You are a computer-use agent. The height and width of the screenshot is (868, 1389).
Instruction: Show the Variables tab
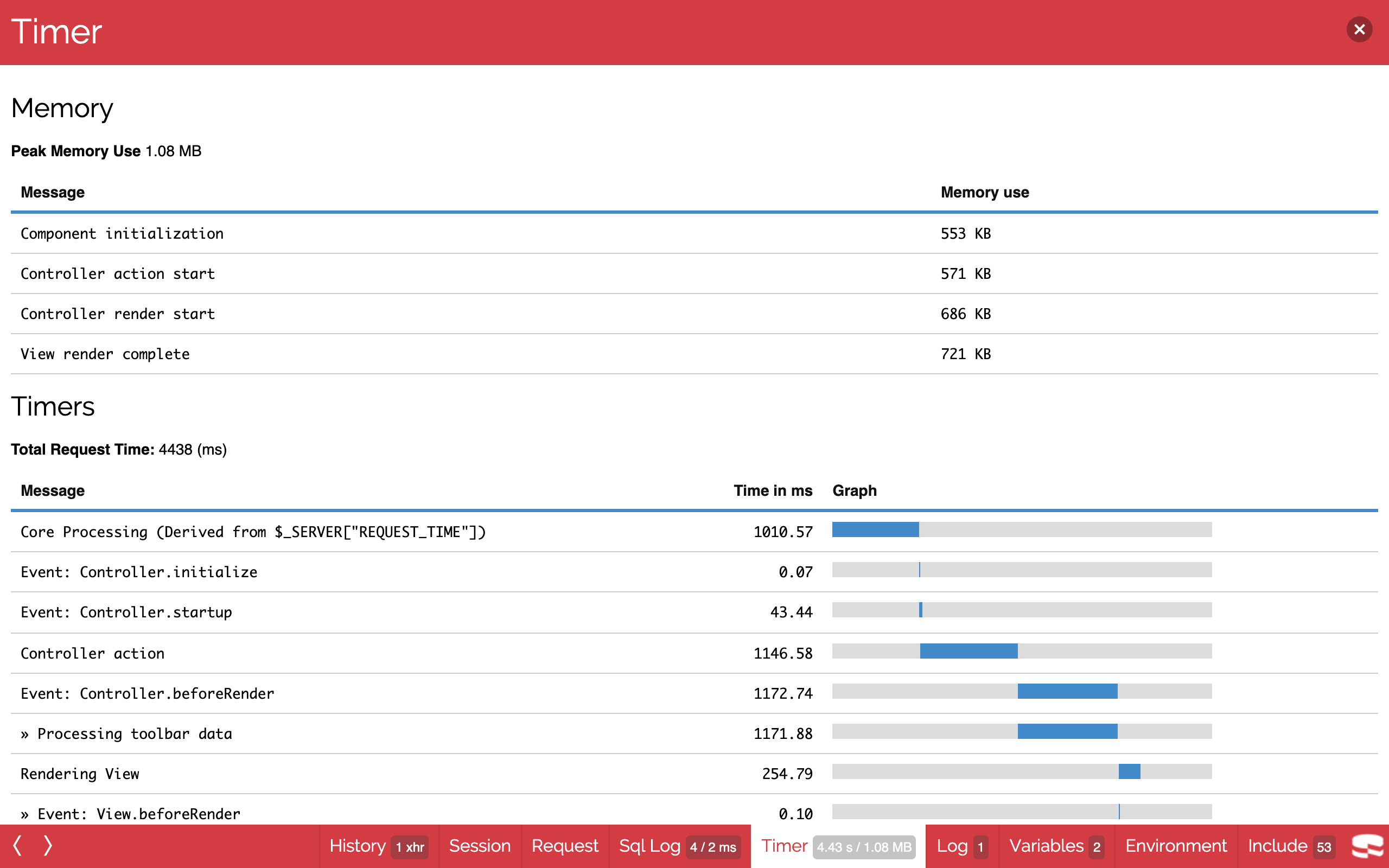coord(1057,846)
